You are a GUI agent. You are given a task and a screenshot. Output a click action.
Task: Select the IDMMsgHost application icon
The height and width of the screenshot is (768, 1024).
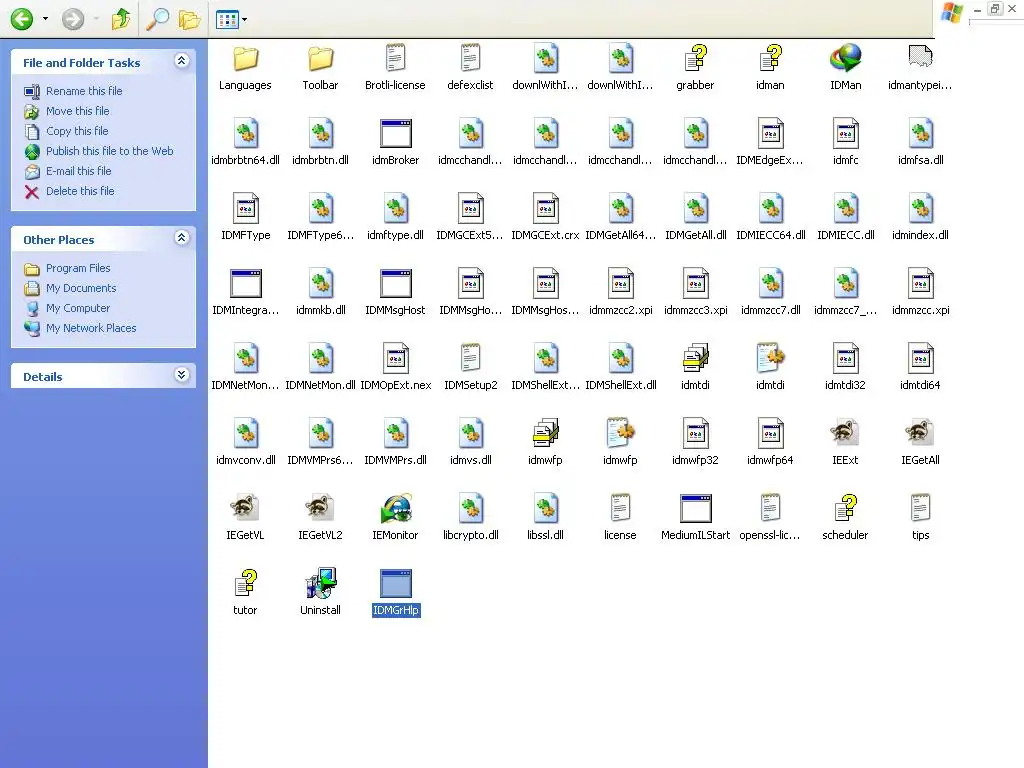[395, 293]
